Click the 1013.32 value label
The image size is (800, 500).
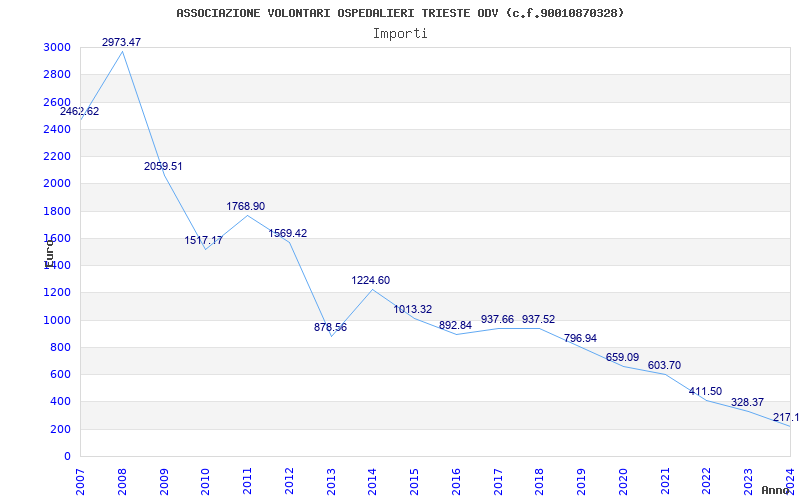click(412, 309)
